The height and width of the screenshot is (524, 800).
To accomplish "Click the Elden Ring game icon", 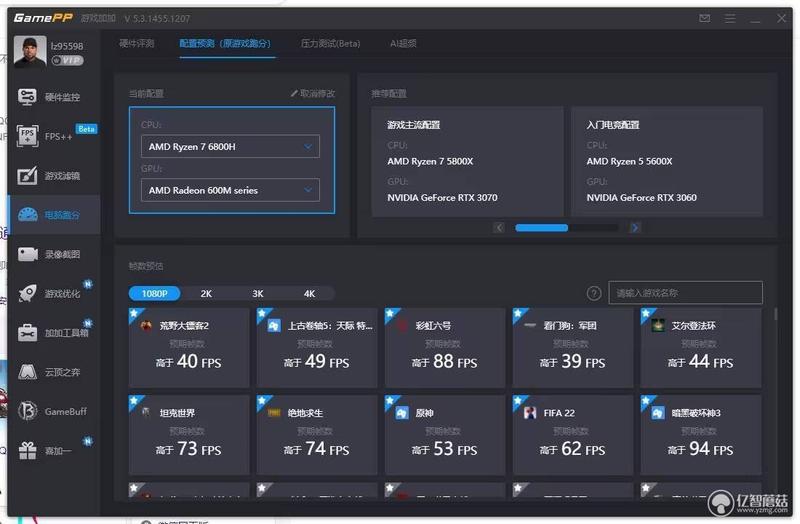I will [658, 326].
